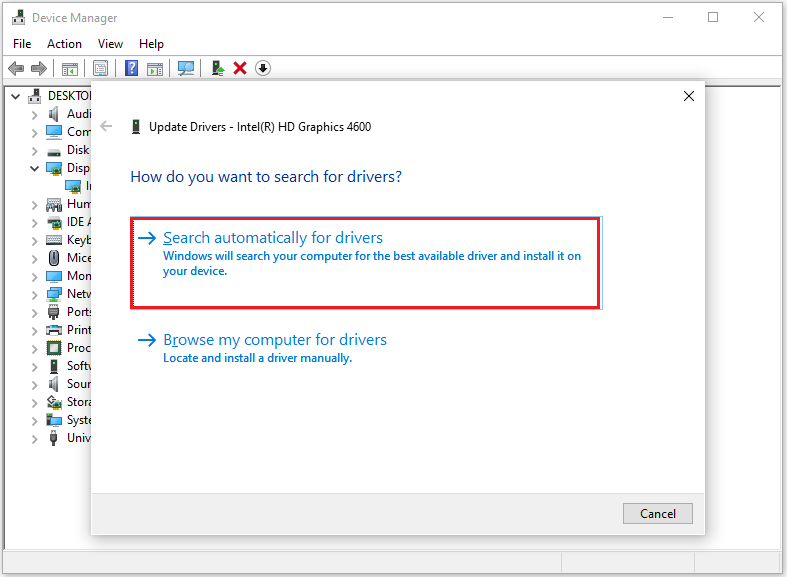Maximize the Device Manager window
787x577 pixels.
713,18
